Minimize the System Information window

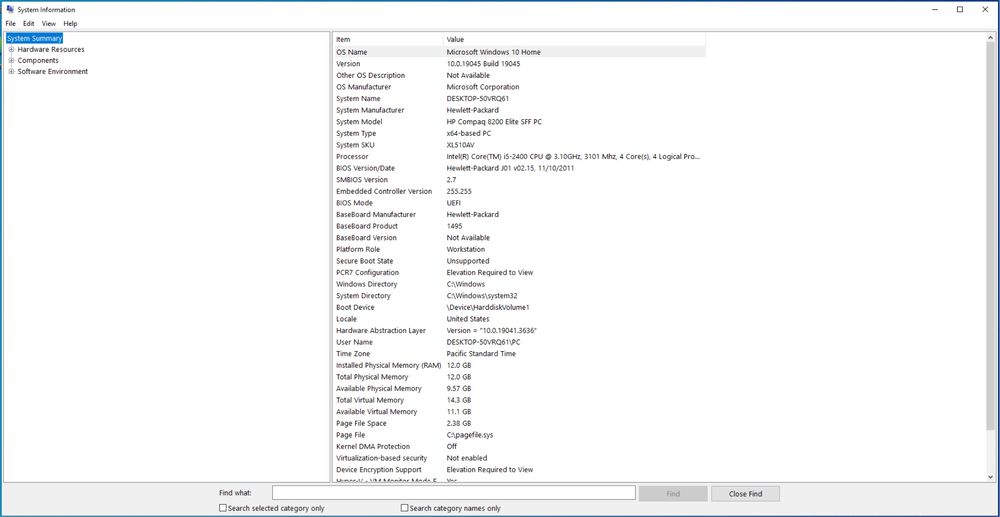coord(935,9)
